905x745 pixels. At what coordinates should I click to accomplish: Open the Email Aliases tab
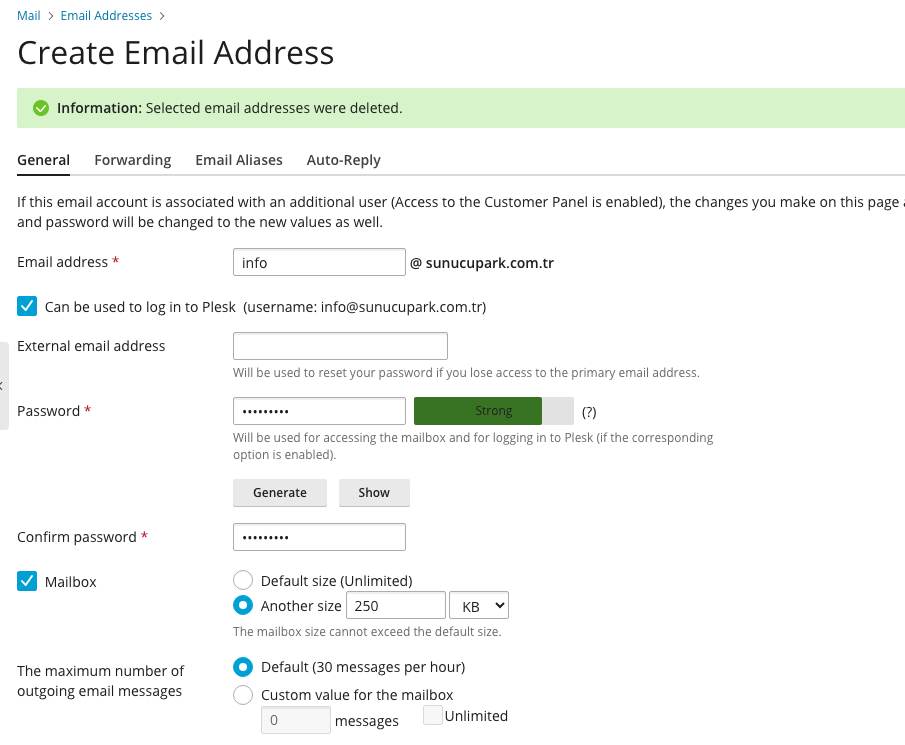point(239,160)
